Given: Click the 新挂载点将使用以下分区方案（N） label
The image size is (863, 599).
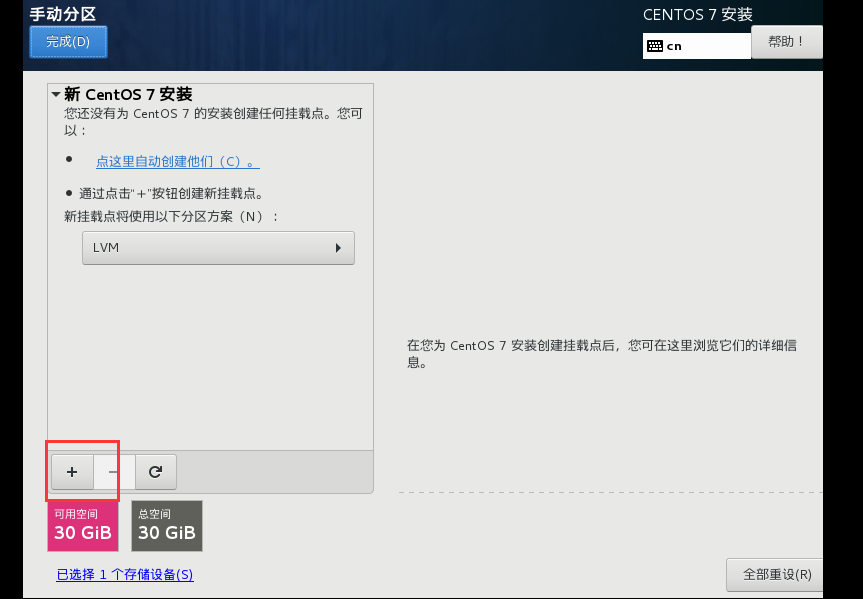Looking at the screenshot, I should pos(171,216).
